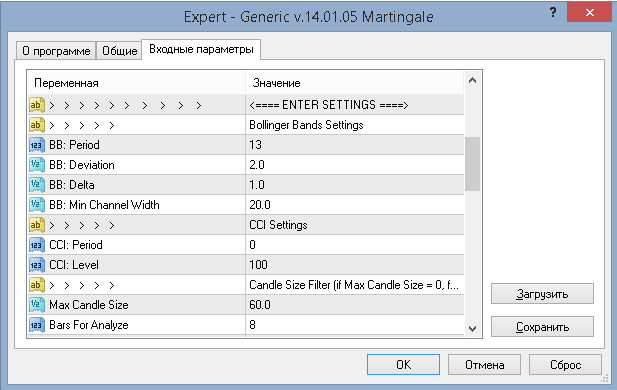Confirm with the OK button

(x=403, y=364)
